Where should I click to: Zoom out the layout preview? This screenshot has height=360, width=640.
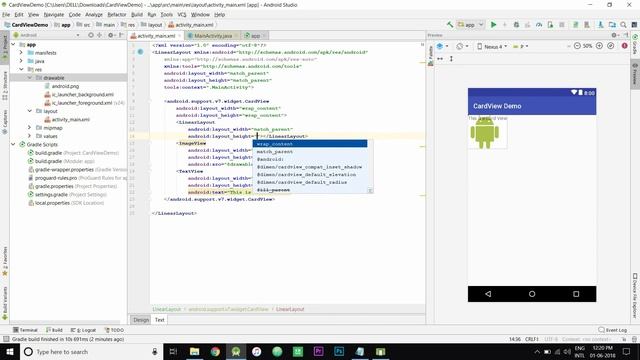(577, 46)
